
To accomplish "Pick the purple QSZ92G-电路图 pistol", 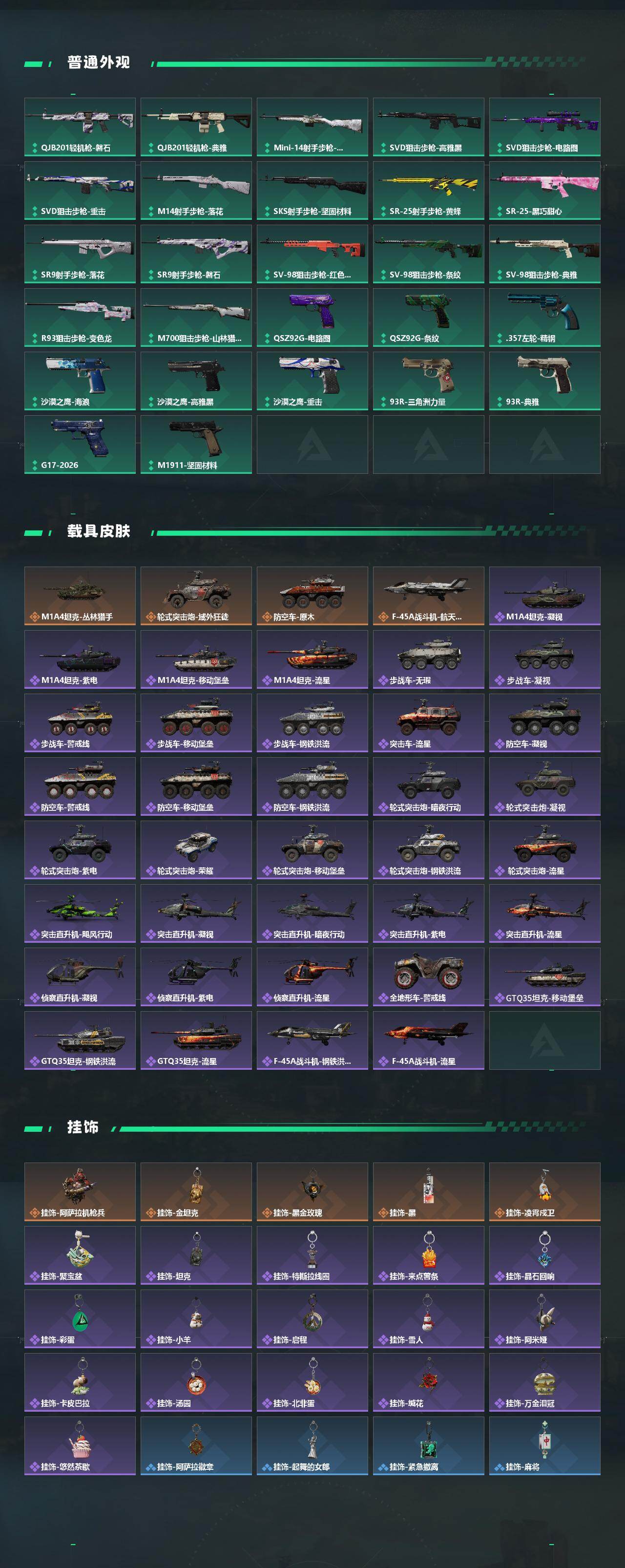I will [312, 318].
